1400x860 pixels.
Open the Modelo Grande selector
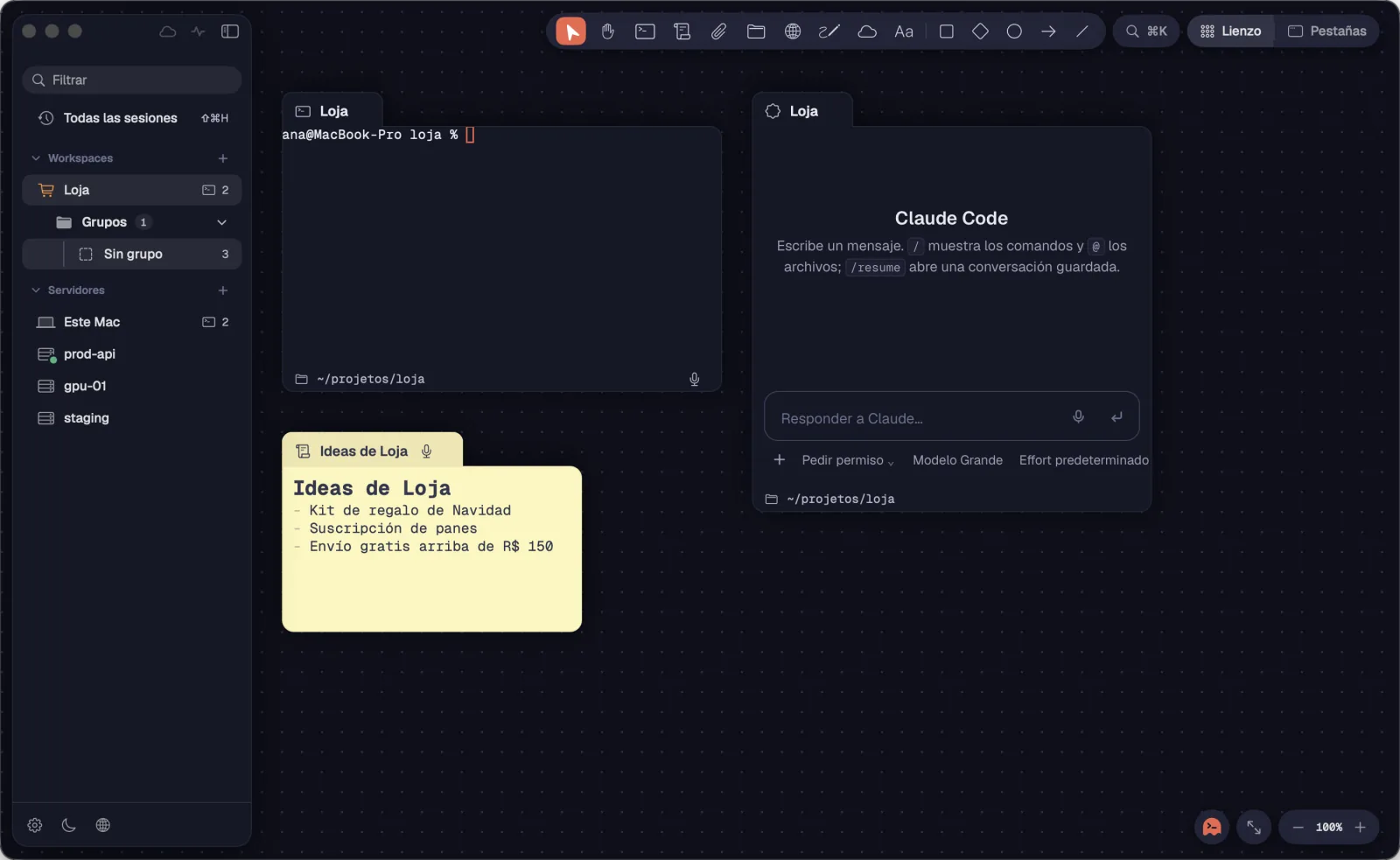tap(957, 460)
